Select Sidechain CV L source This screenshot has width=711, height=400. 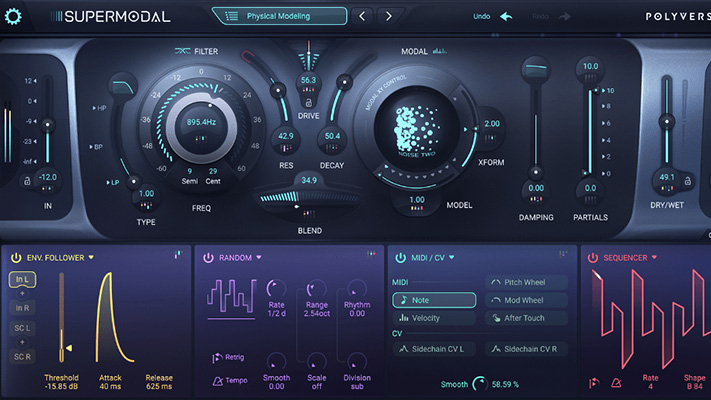(434, 349)
